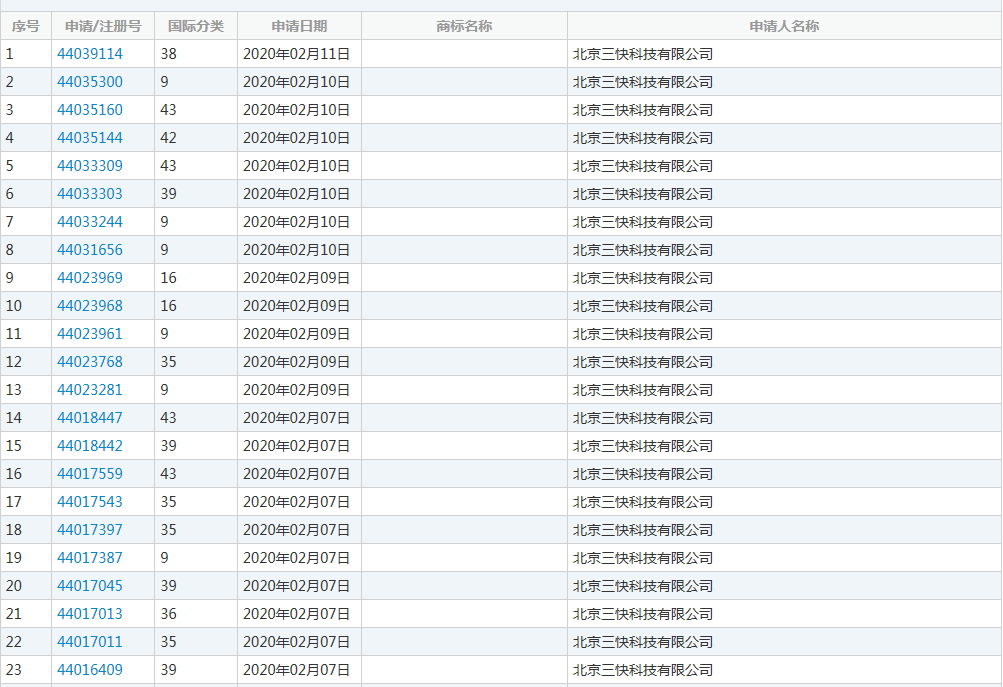Open application number 44018442
Image resolution: width=1003 pixels, height=687 pixels.
coord(90,446)
